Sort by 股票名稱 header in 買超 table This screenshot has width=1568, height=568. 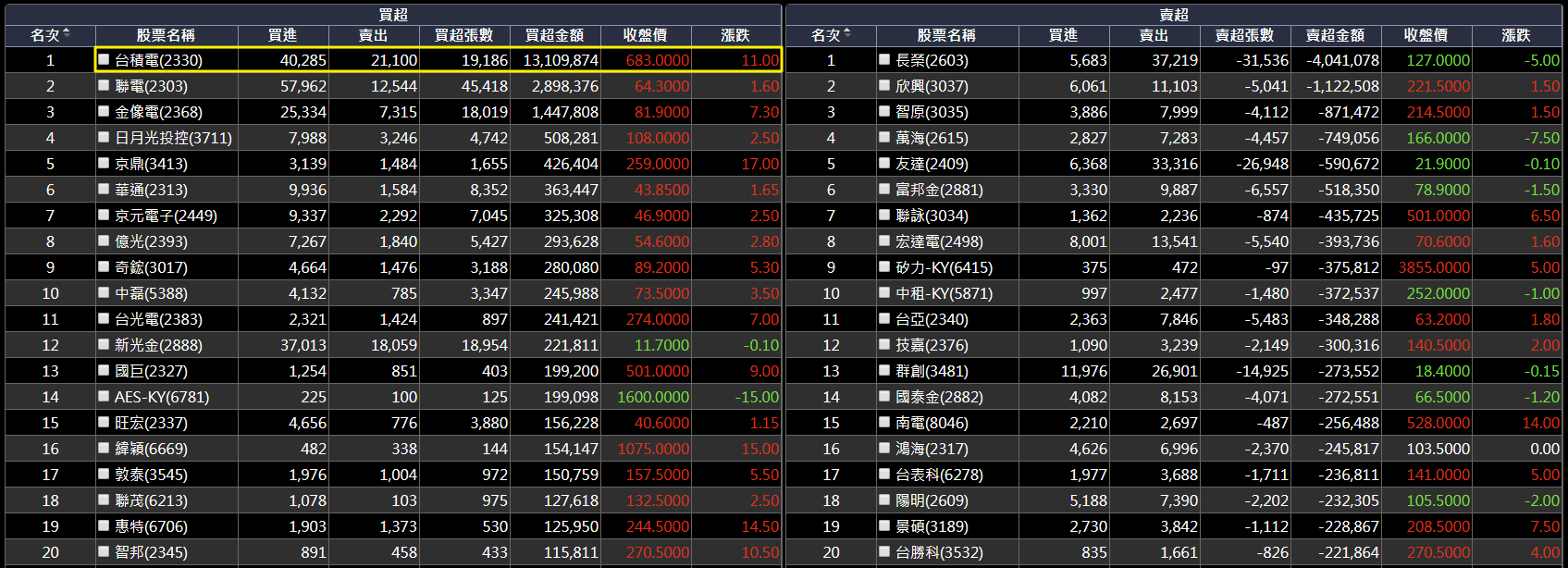click(167, 34)
